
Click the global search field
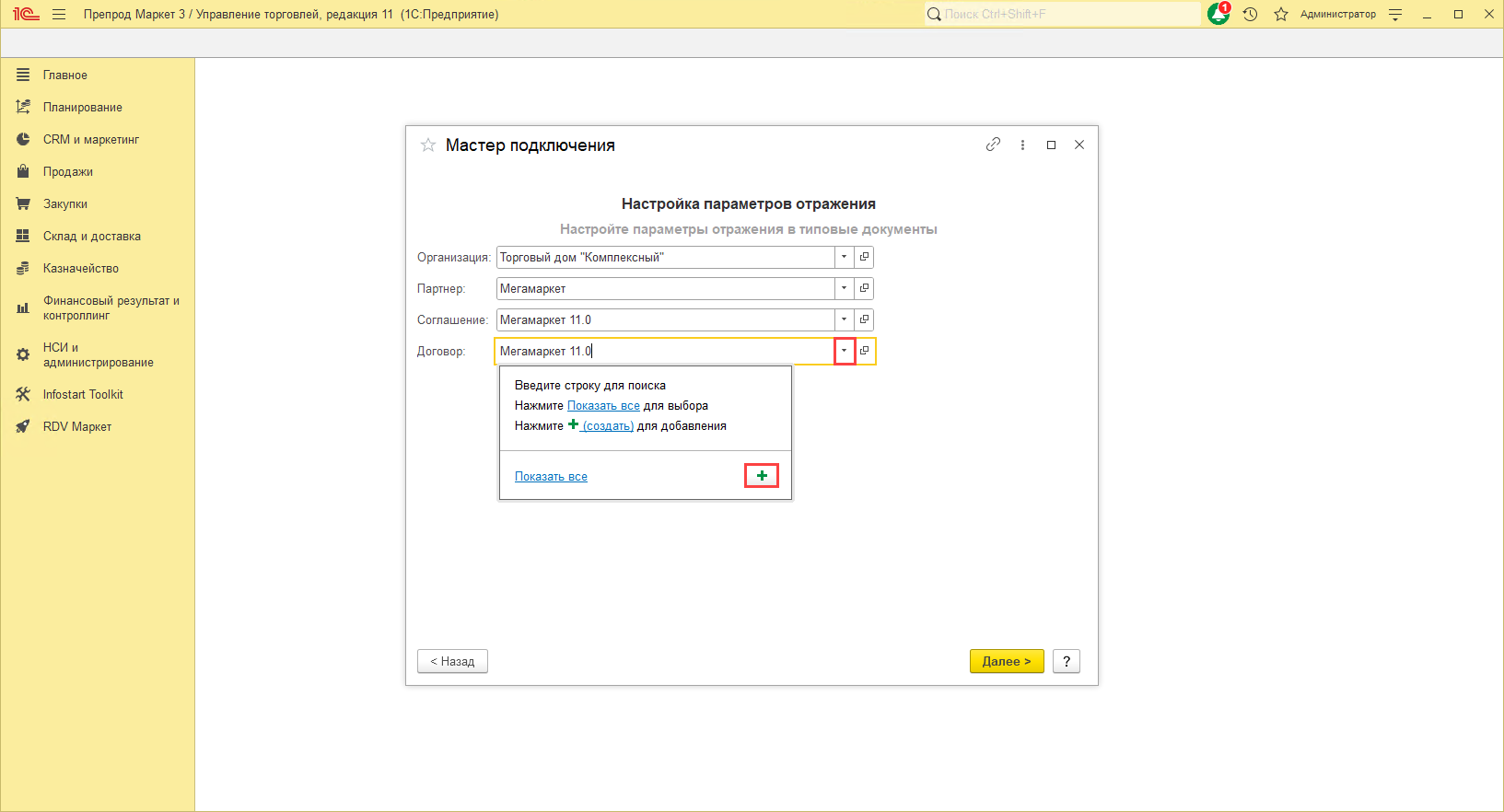click(x=1063, y=14)
